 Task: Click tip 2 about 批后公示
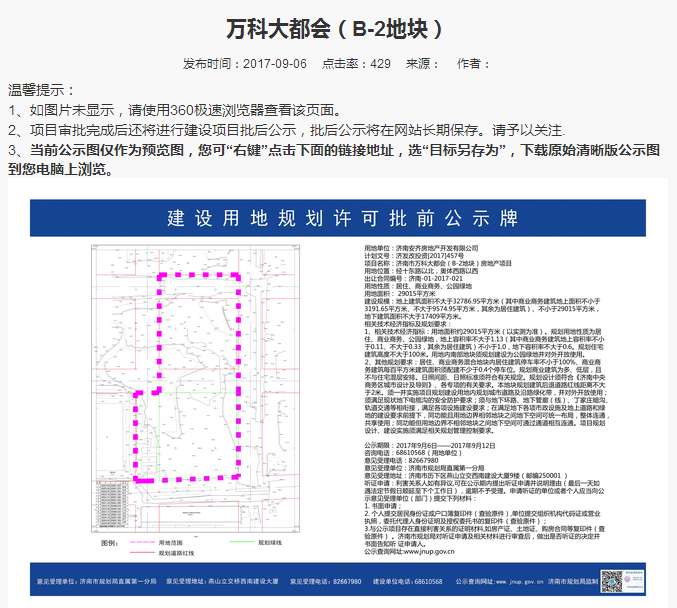point(287,130)
